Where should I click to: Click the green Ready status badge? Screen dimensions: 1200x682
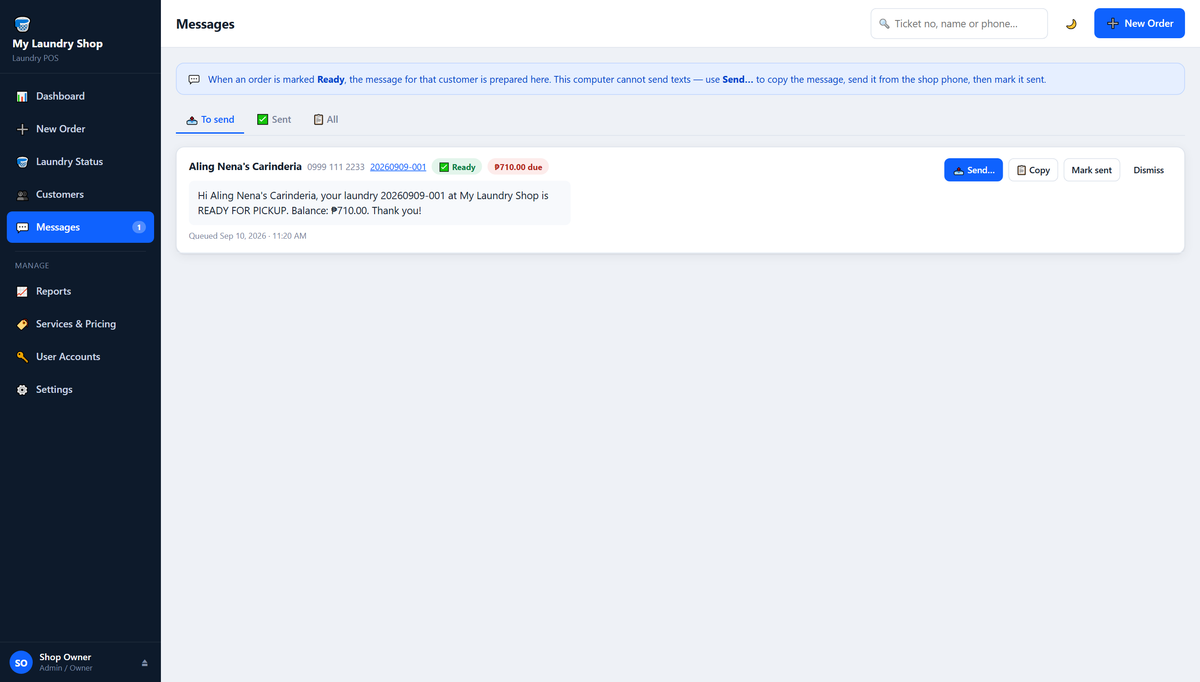(457, 167)
